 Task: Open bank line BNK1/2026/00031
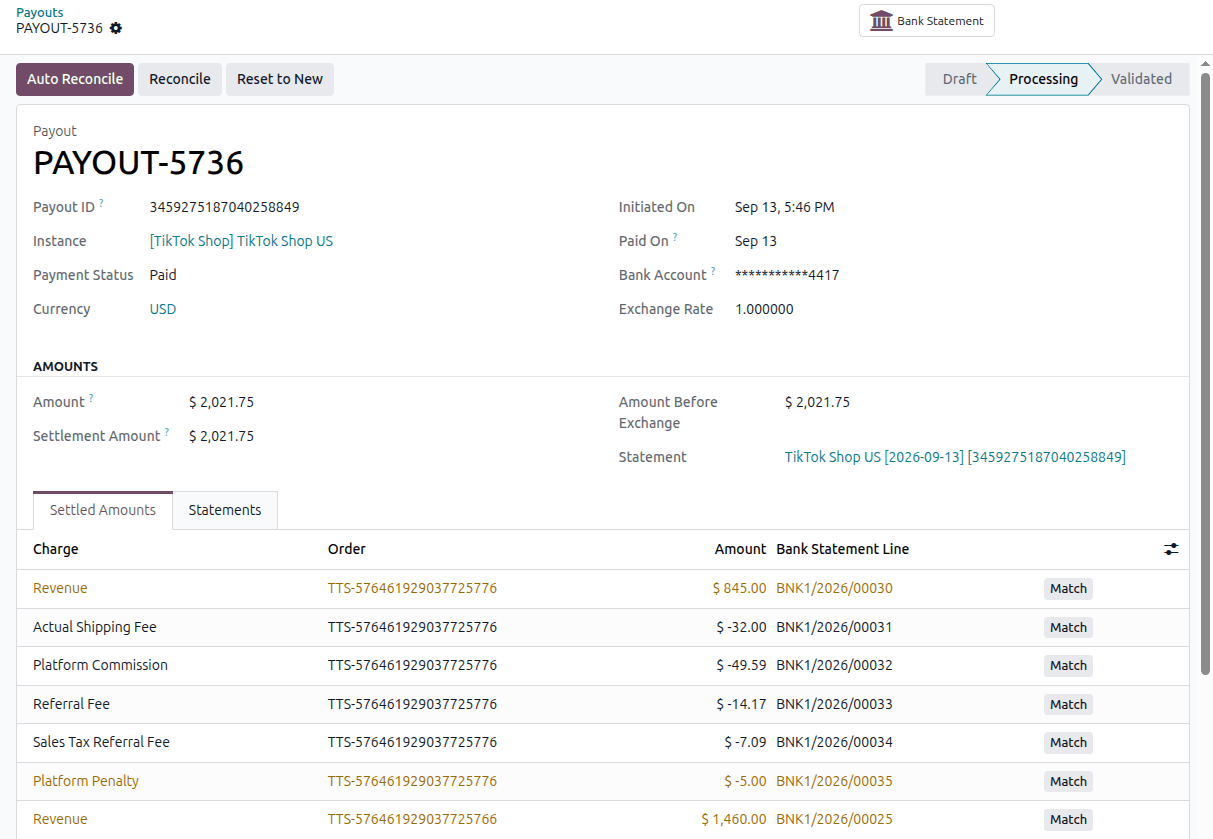[834, 627]
